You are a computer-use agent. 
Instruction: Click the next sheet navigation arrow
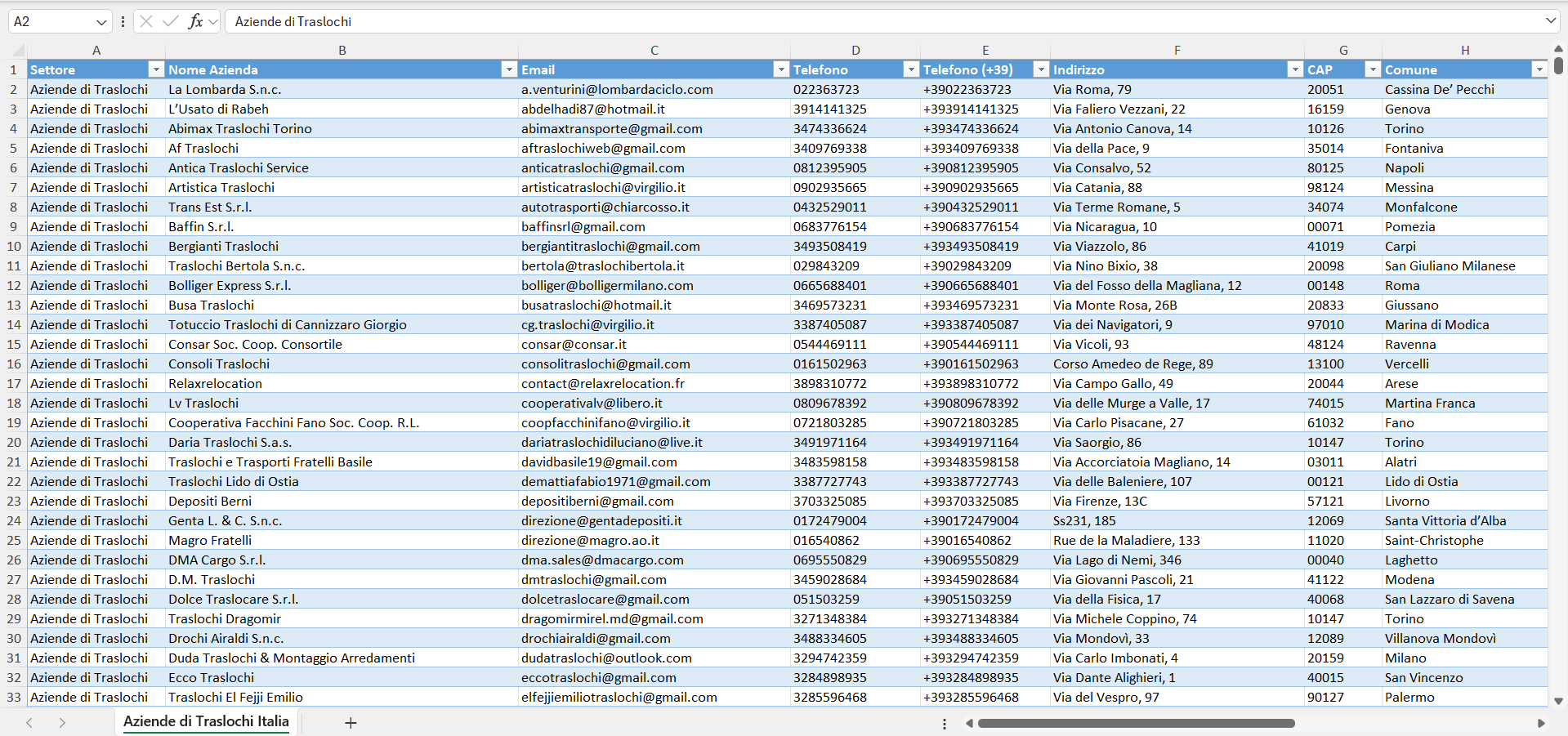[62, 723]
